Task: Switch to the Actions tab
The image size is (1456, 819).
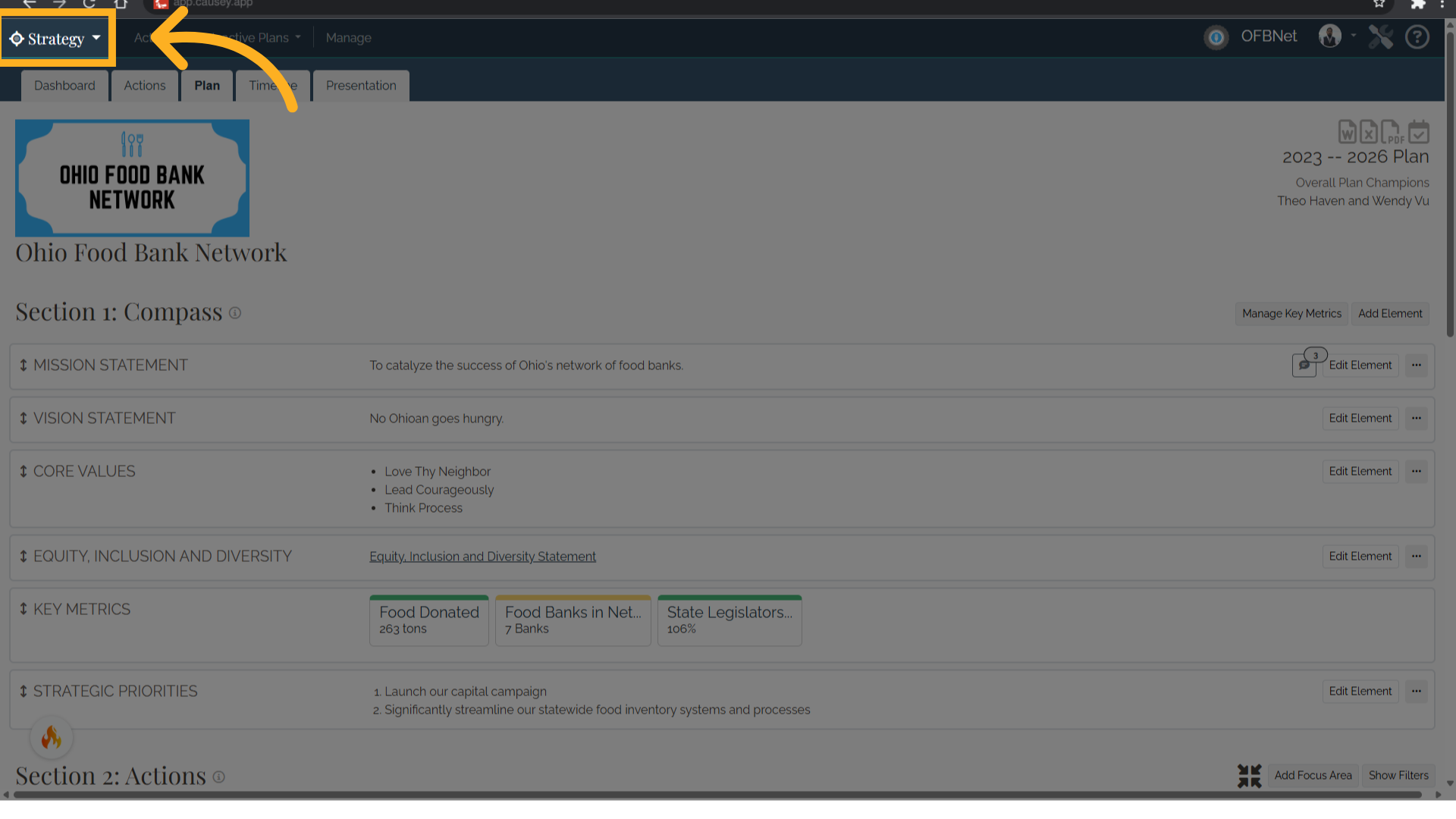Action: click(145, 86)
